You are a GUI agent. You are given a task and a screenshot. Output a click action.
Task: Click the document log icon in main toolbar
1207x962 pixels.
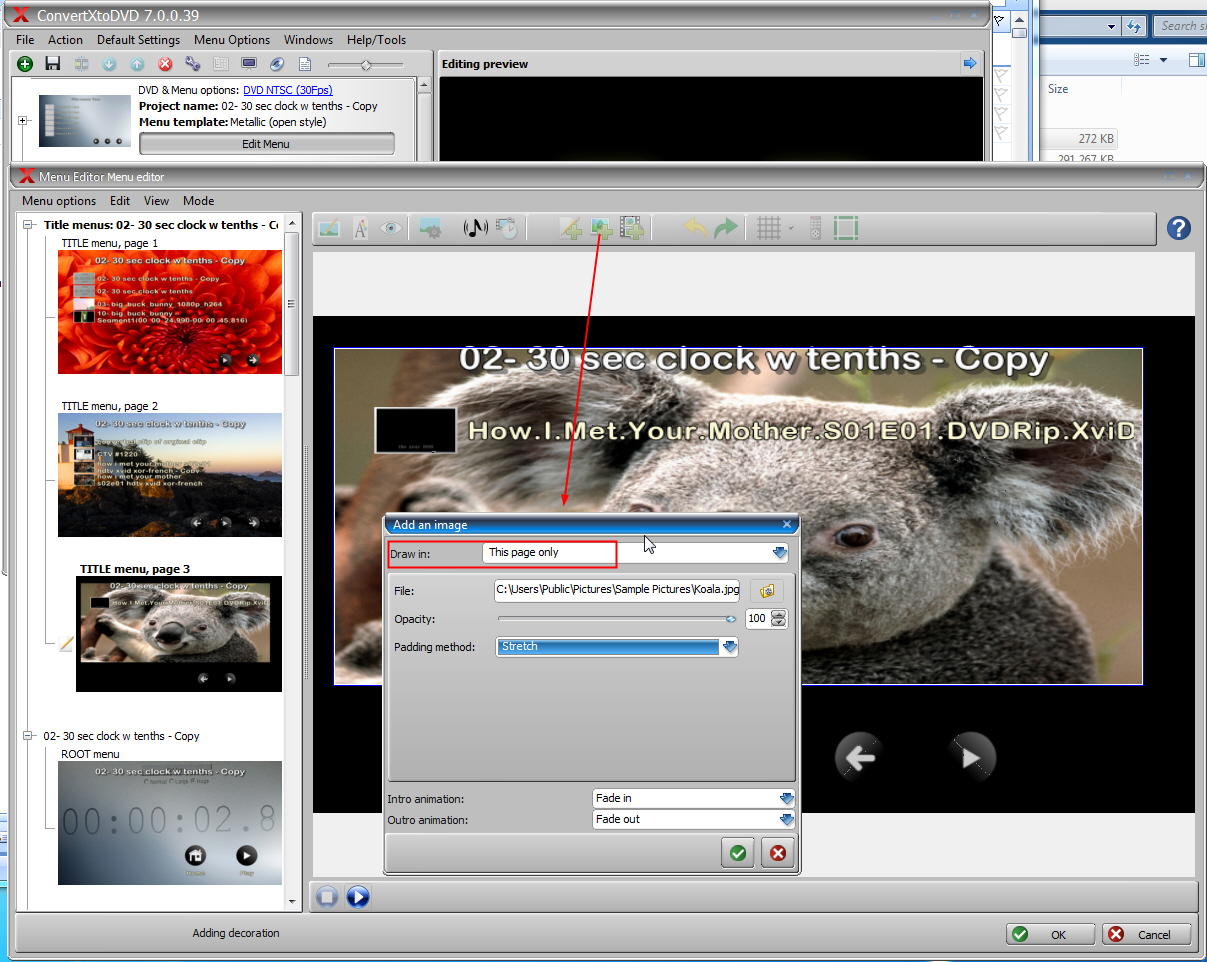click(305, 64)
